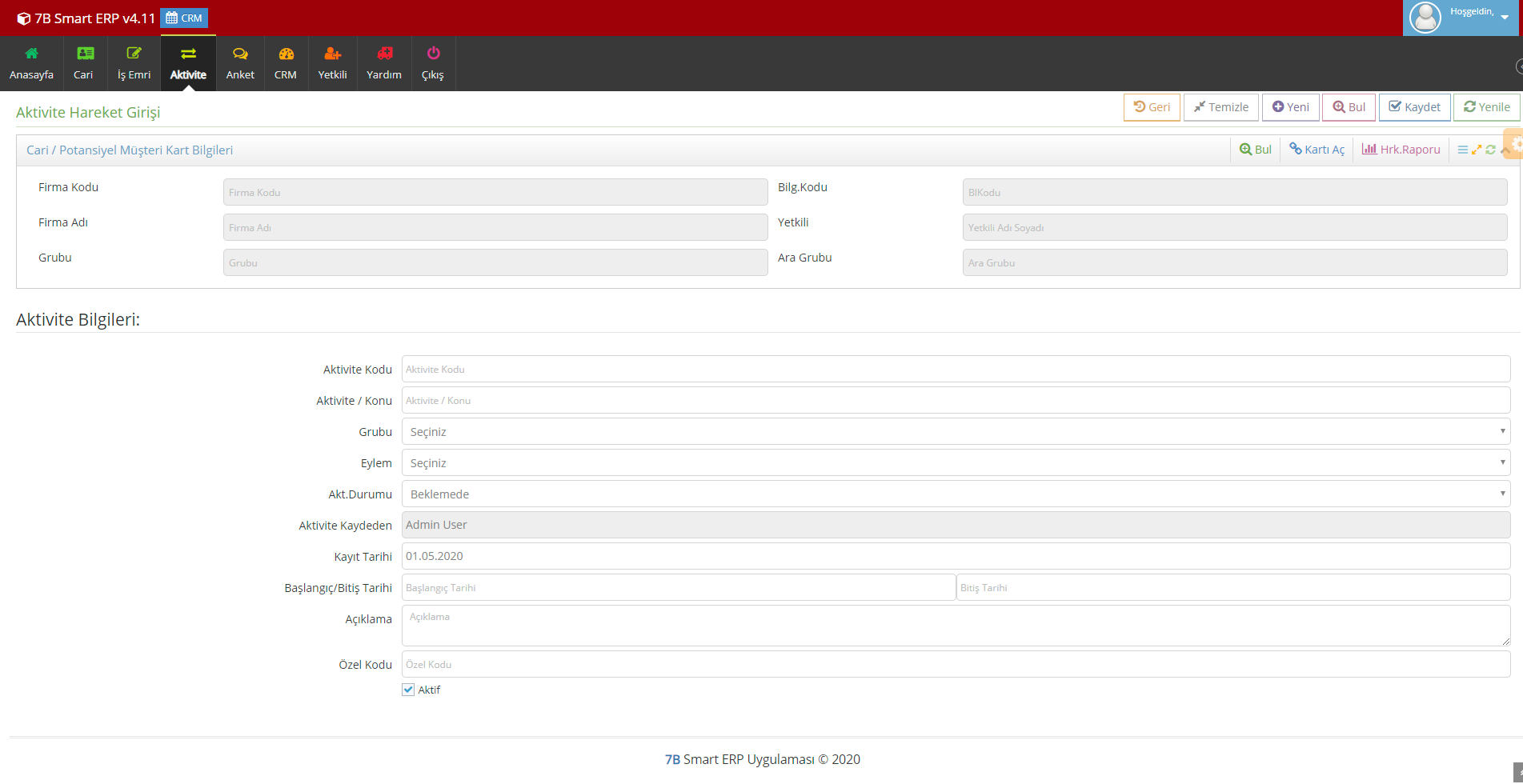Click the Bitiş Tarihi field
The height and width of the screenshot is (784, 1523).
click(x=1233, y=587)
